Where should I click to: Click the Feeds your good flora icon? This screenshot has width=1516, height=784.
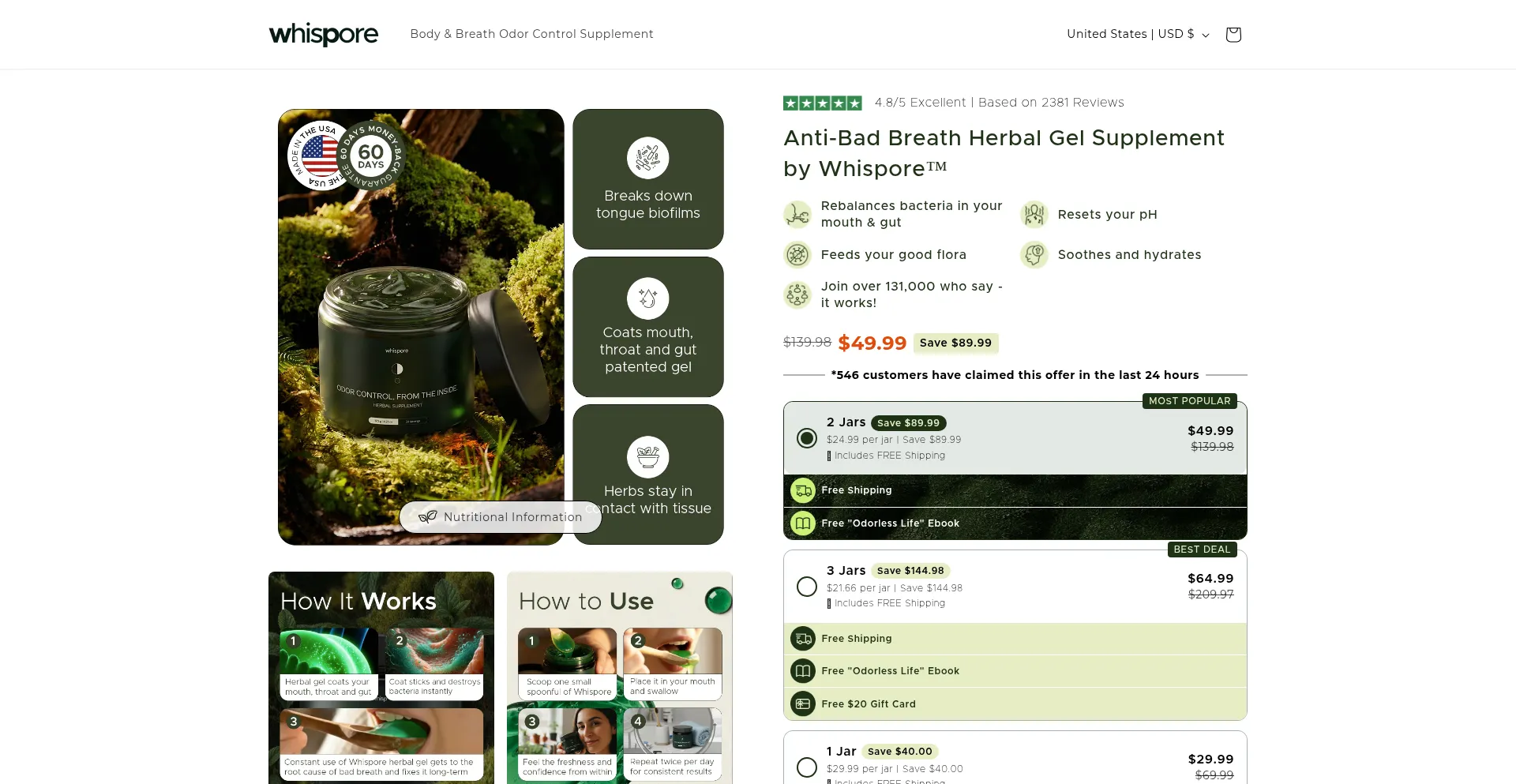click(797, 254)
